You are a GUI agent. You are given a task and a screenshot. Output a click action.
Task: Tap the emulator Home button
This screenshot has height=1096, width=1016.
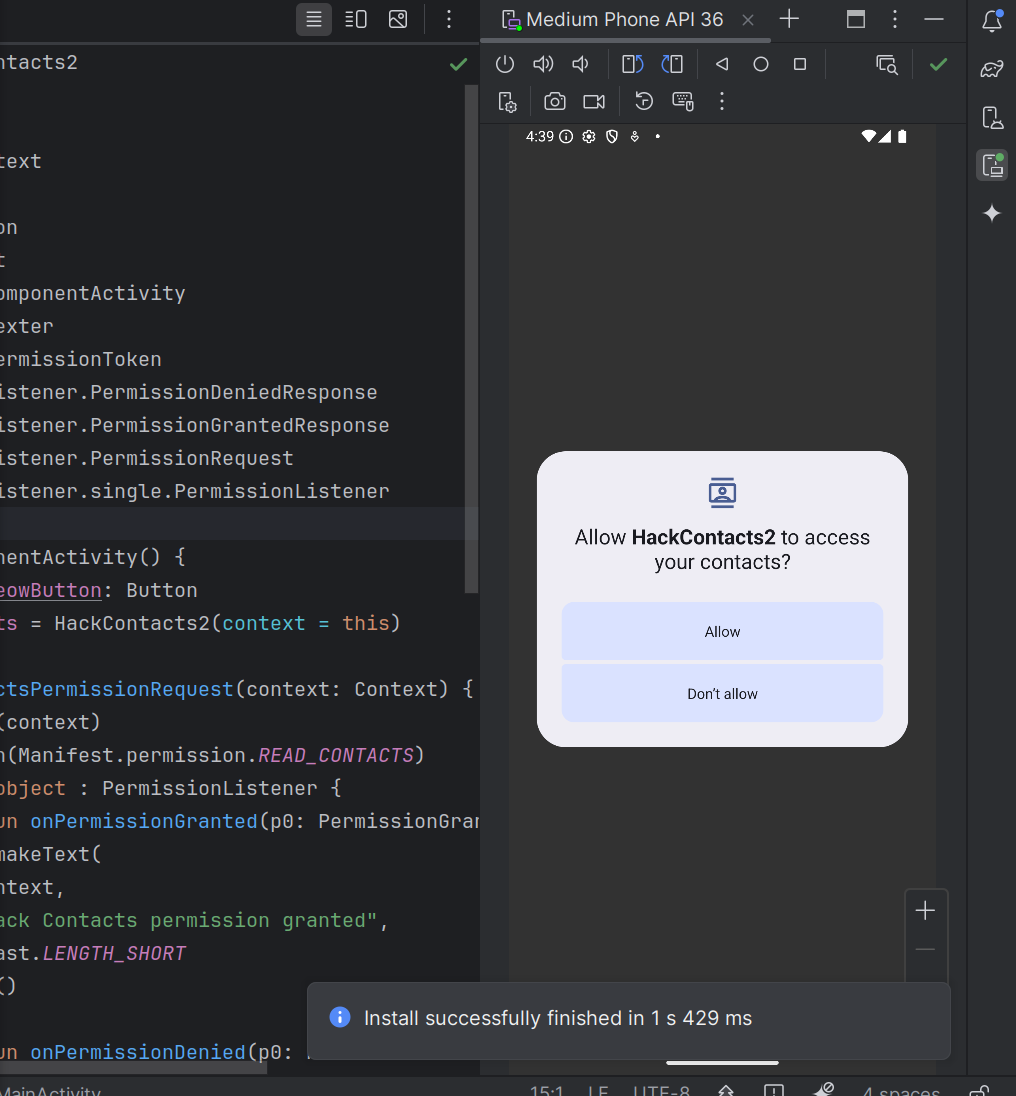pyautogui.click(x=761, y=64)
